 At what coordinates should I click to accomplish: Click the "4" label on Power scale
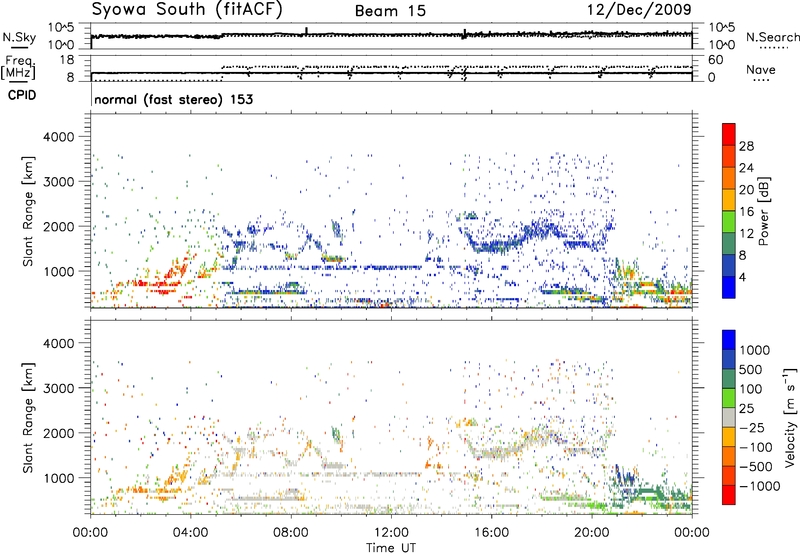click(x=742, y=277)
